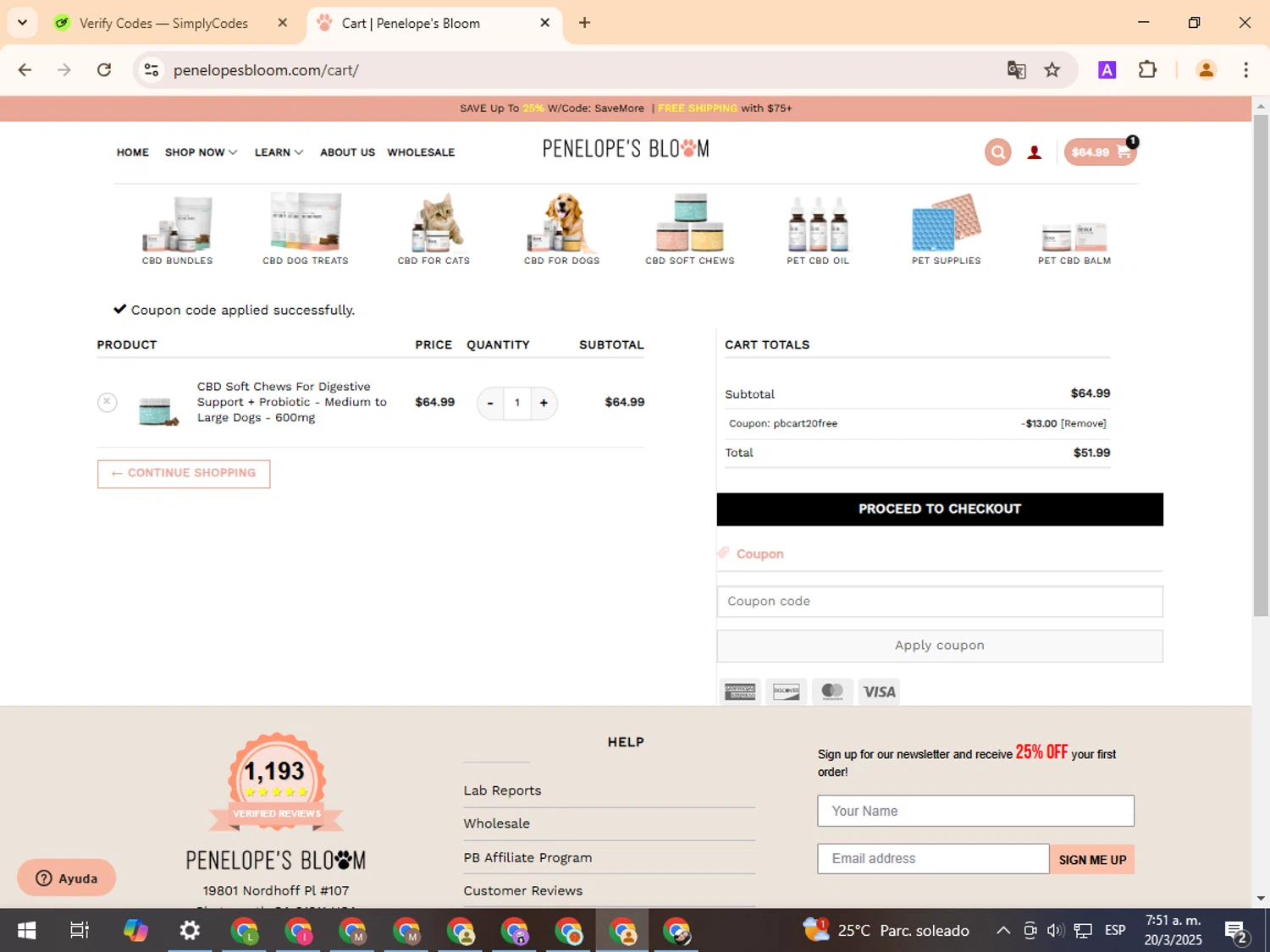This screenshot has width=1270, height=952.
Task: Decrease the product quantity with minus
Action: (490, 403)
